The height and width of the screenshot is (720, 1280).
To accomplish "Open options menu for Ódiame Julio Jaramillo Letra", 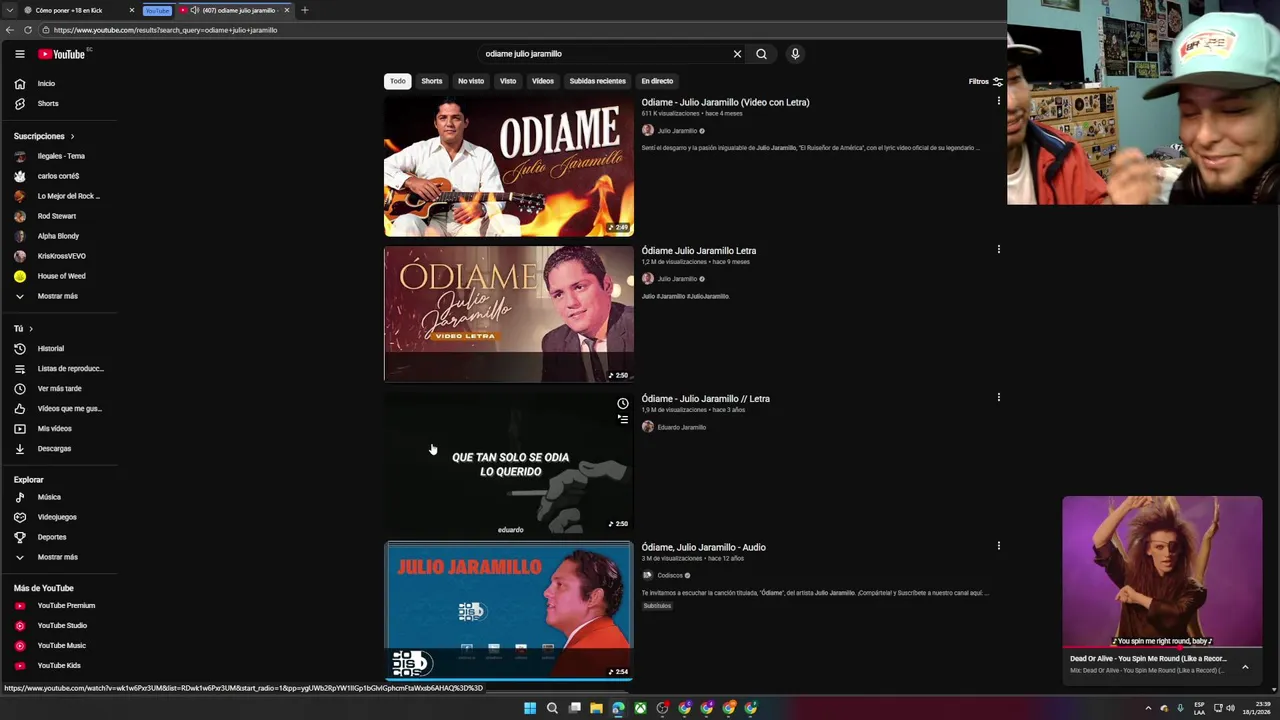I will (998, 249).
